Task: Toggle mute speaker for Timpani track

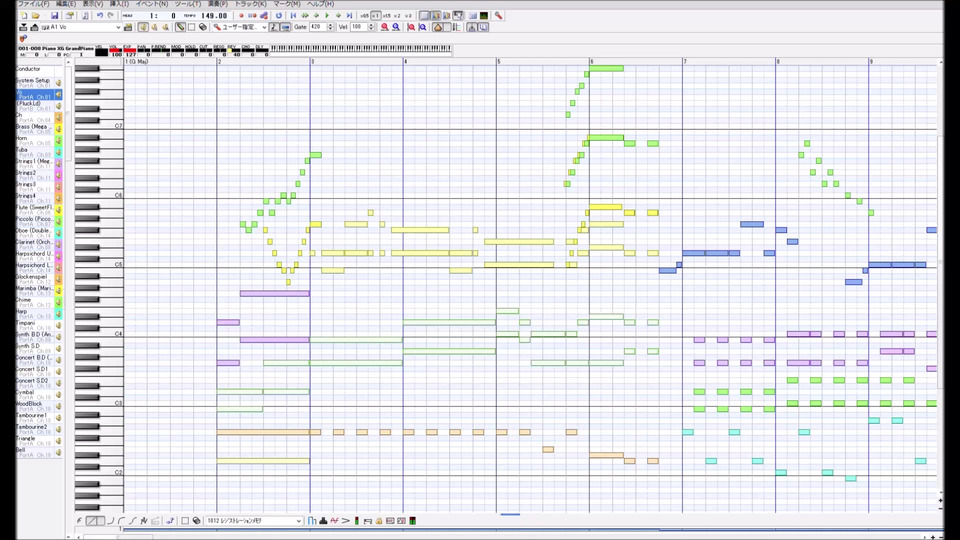Action: (58, 325)
